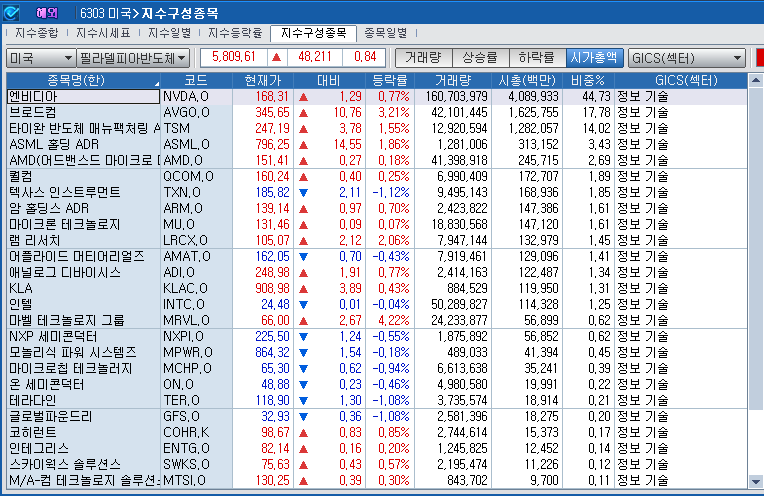The image size is (764, 496).
Task: Select the 코히런트 row
Action: coord(377,432)
